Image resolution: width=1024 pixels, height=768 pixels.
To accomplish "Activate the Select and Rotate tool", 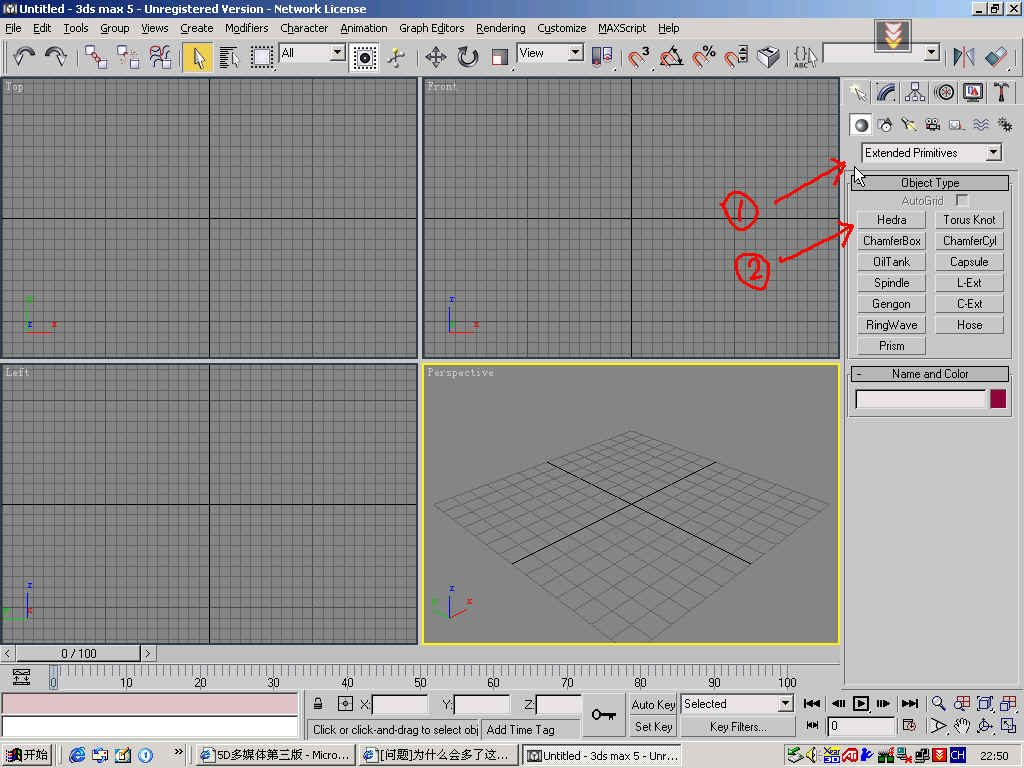I will click(468, 57).
